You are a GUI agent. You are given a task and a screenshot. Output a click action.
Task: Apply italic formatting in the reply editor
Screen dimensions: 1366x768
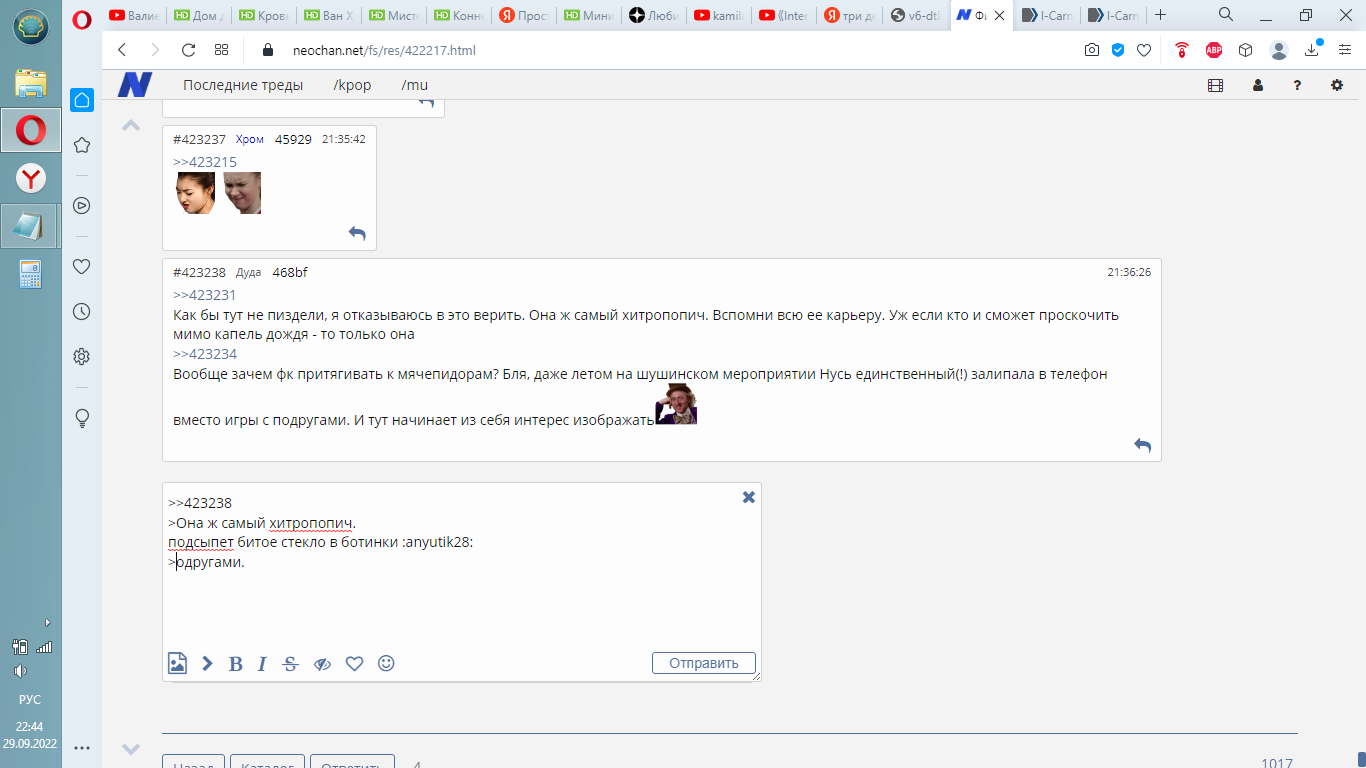pyautogui.click(x=262, y=664)
